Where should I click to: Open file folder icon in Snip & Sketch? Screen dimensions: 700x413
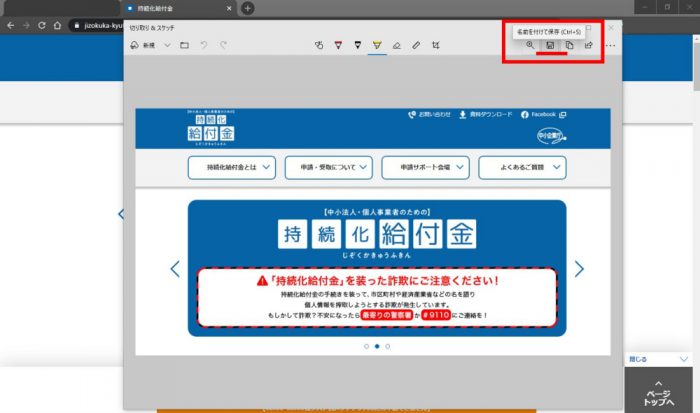[184, 45]
